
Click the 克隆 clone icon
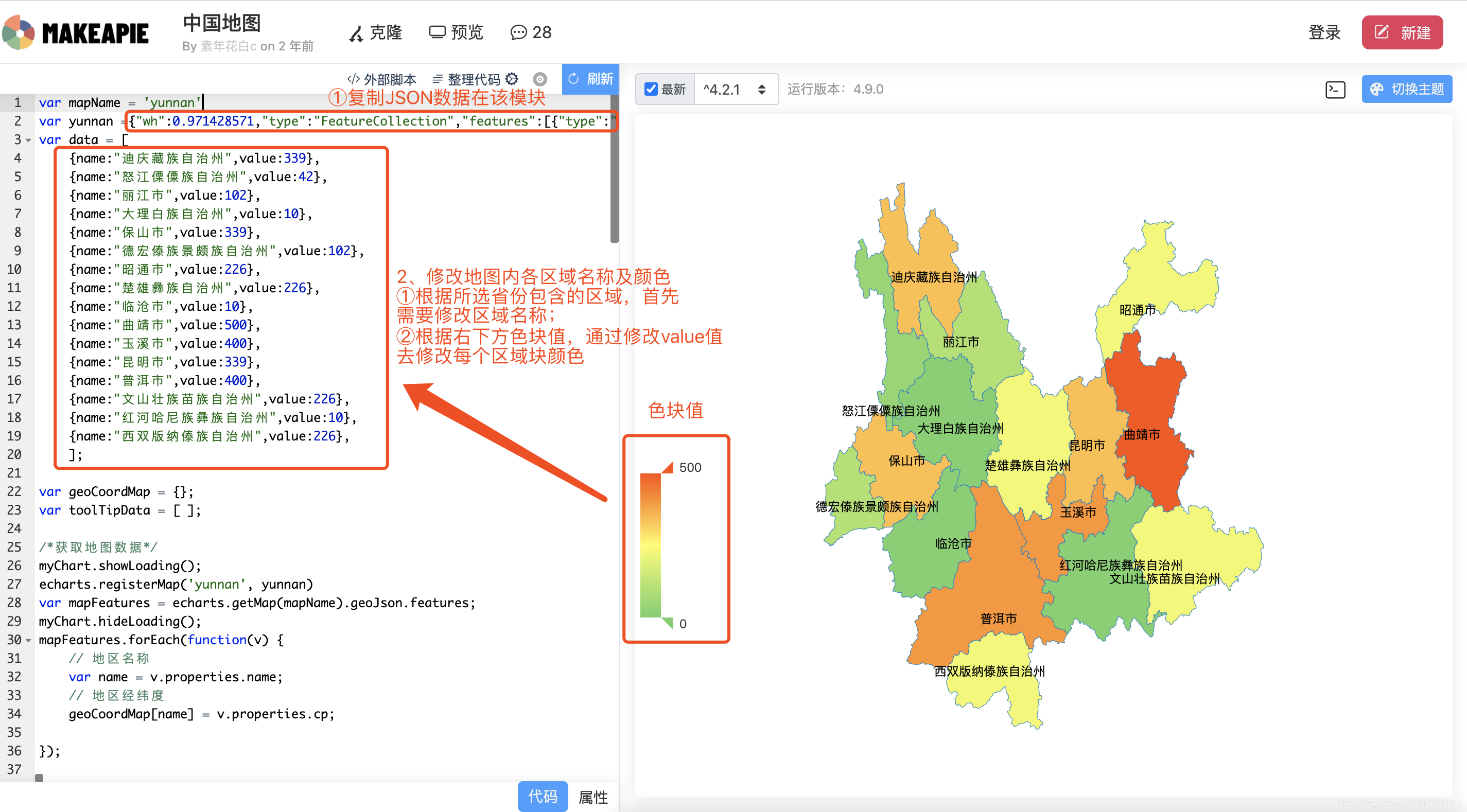coord(356,33)
